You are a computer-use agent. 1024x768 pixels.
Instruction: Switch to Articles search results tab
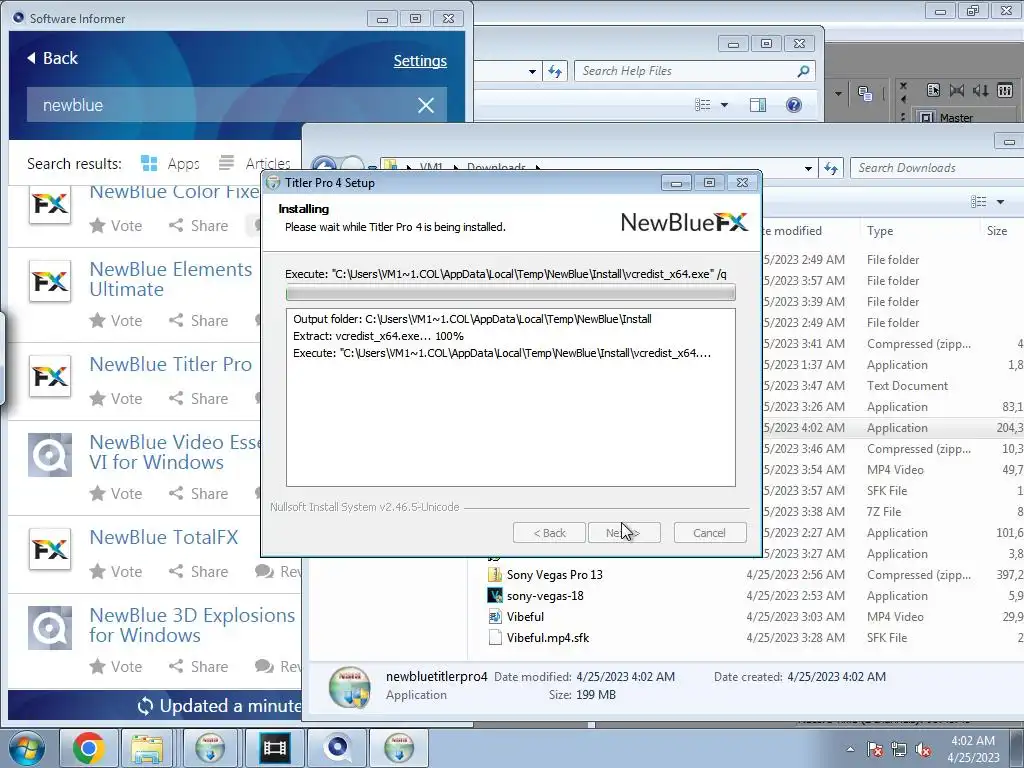tap(255, 163)
